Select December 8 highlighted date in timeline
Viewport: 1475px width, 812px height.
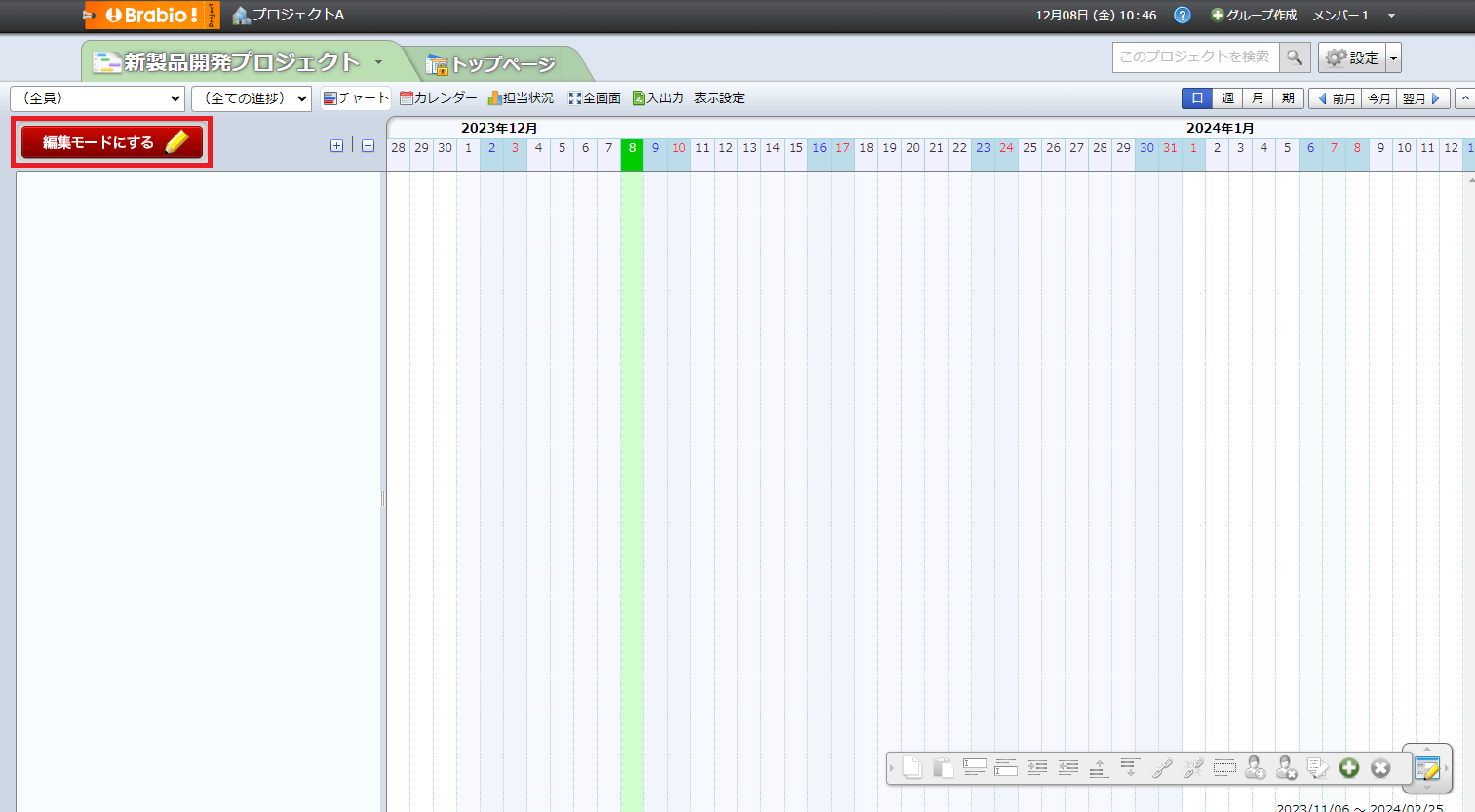[632, 149]
